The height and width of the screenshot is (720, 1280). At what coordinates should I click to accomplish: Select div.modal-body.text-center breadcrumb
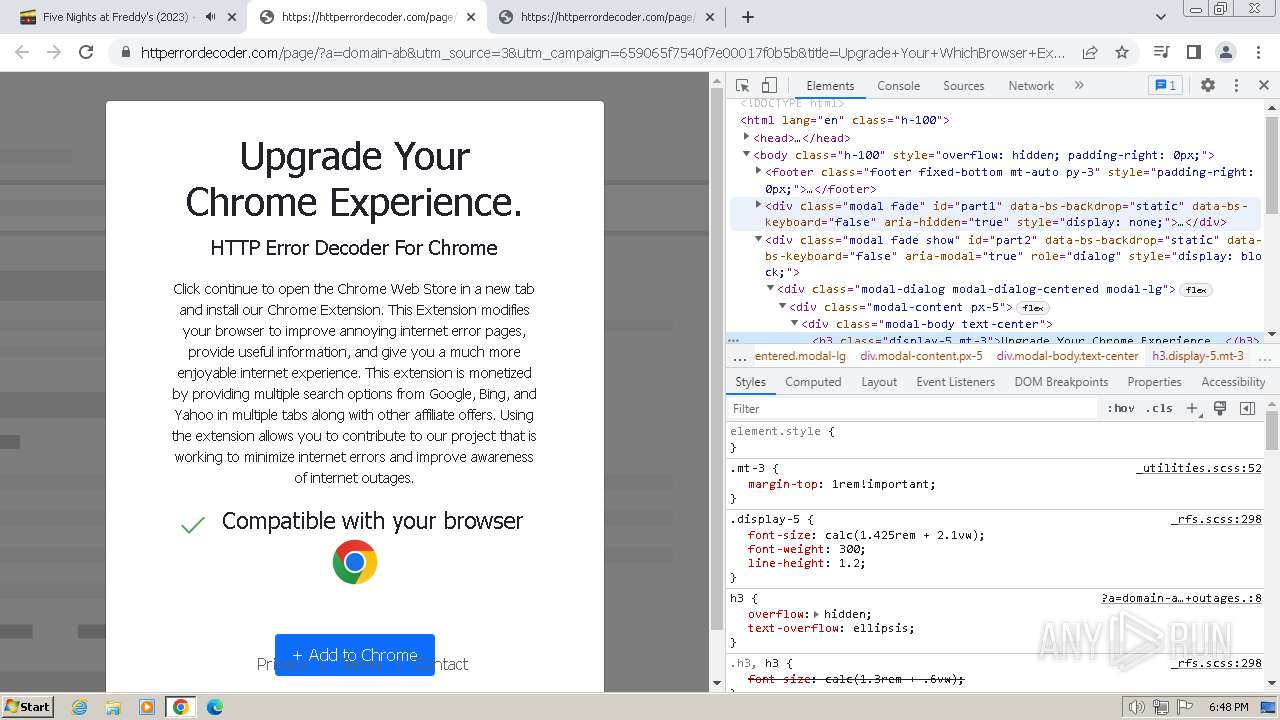click(x=1067, y=356)
